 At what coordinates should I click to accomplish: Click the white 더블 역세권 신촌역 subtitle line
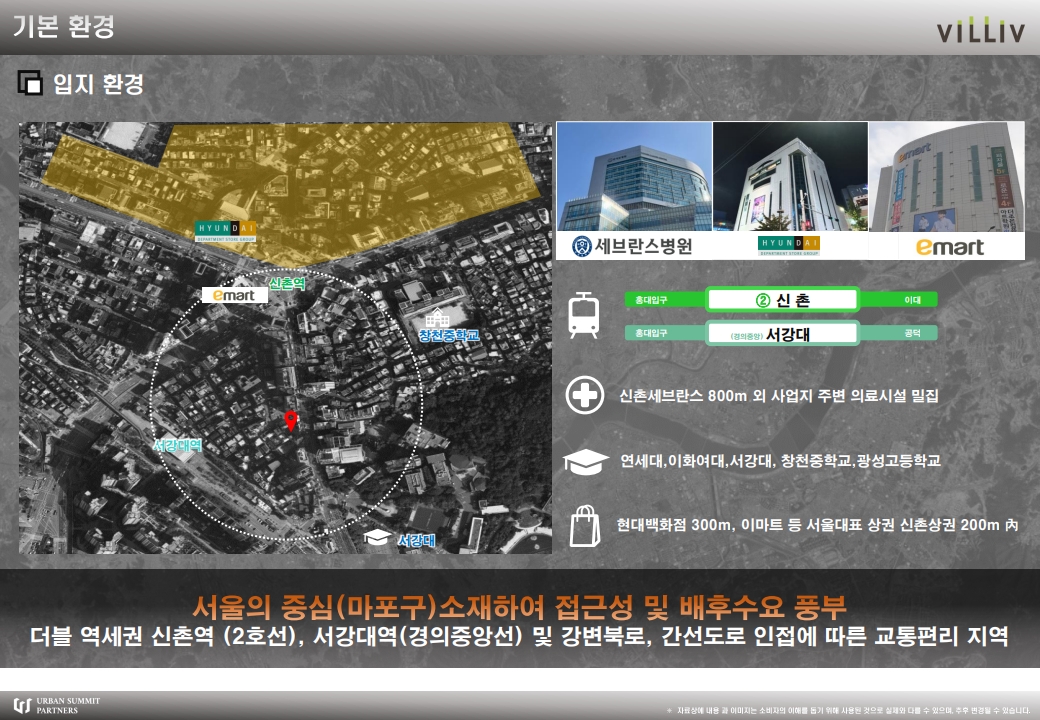click(519, 636)
